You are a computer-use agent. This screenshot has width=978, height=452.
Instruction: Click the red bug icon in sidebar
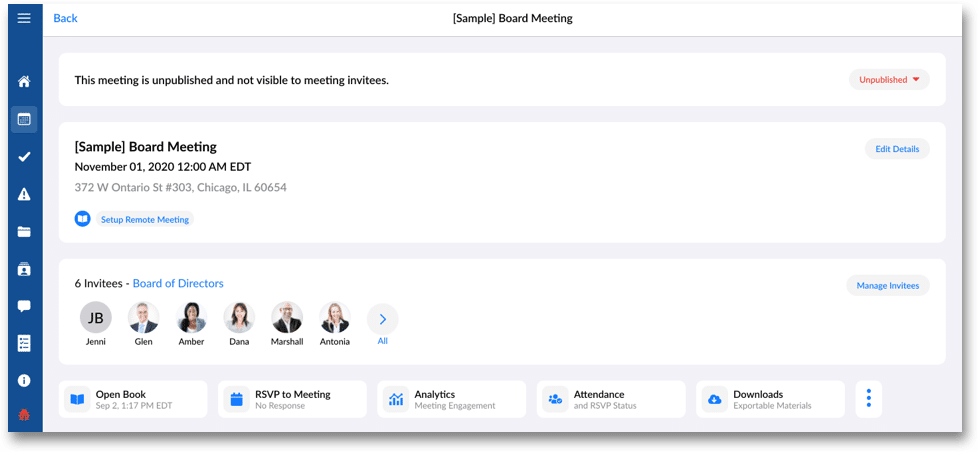24,415
